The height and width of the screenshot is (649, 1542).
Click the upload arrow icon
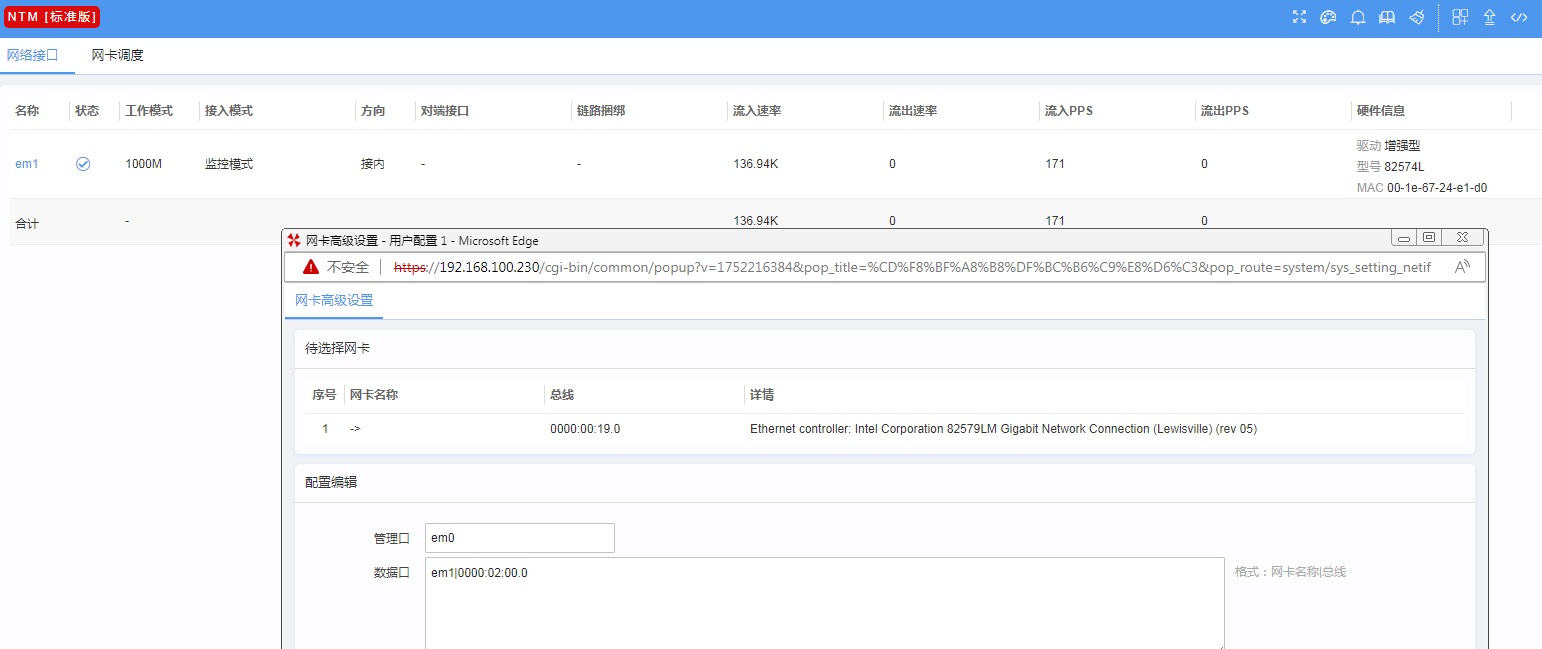[1489, 17]
